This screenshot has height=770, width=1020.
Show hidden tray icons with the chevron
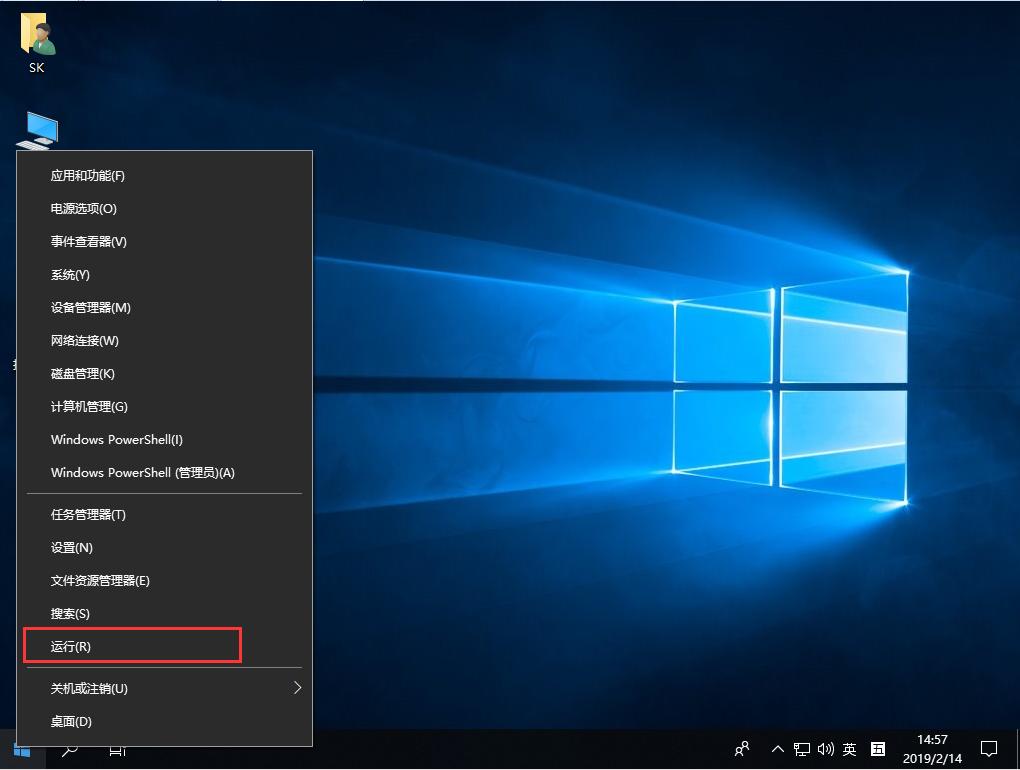[x=777, y=749]
